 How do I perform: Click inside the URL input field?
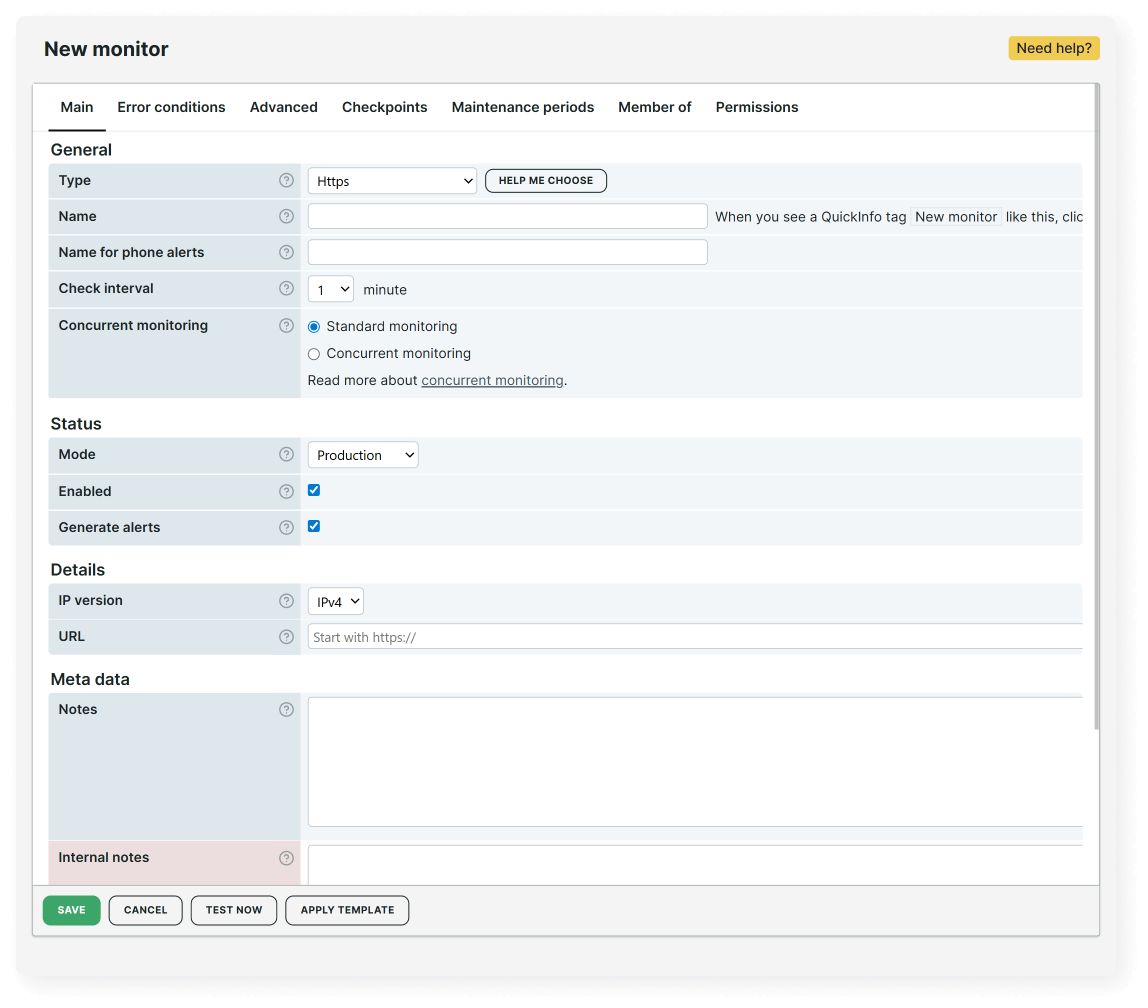600,637
